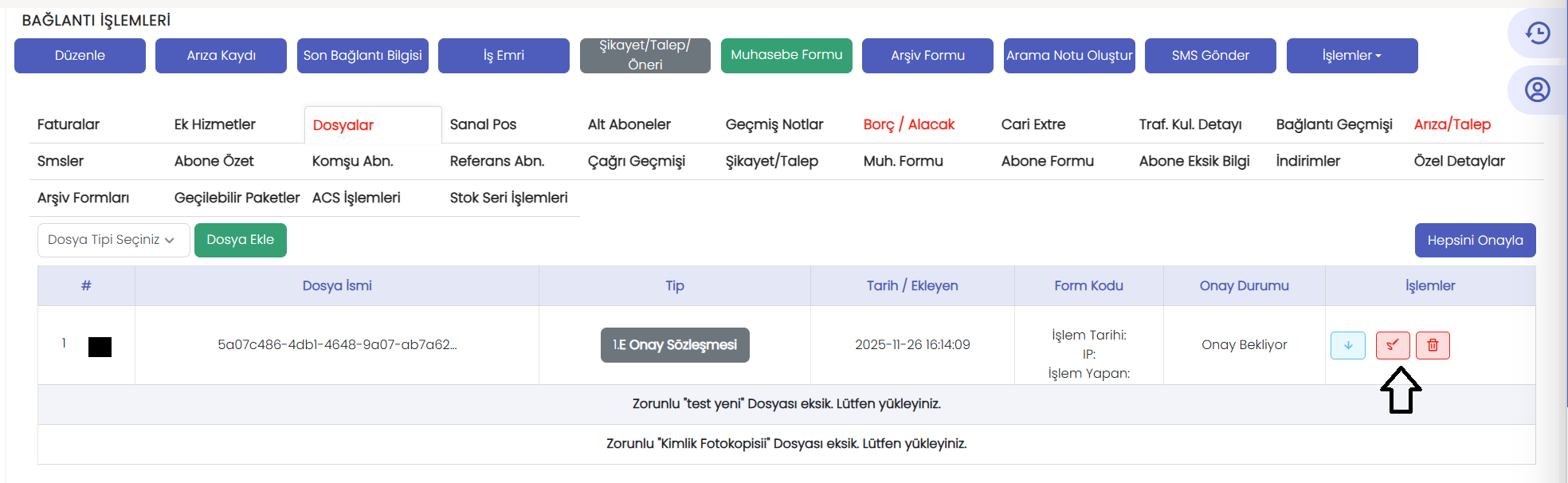Go to the Sanal Pos tab

[483, 124]
